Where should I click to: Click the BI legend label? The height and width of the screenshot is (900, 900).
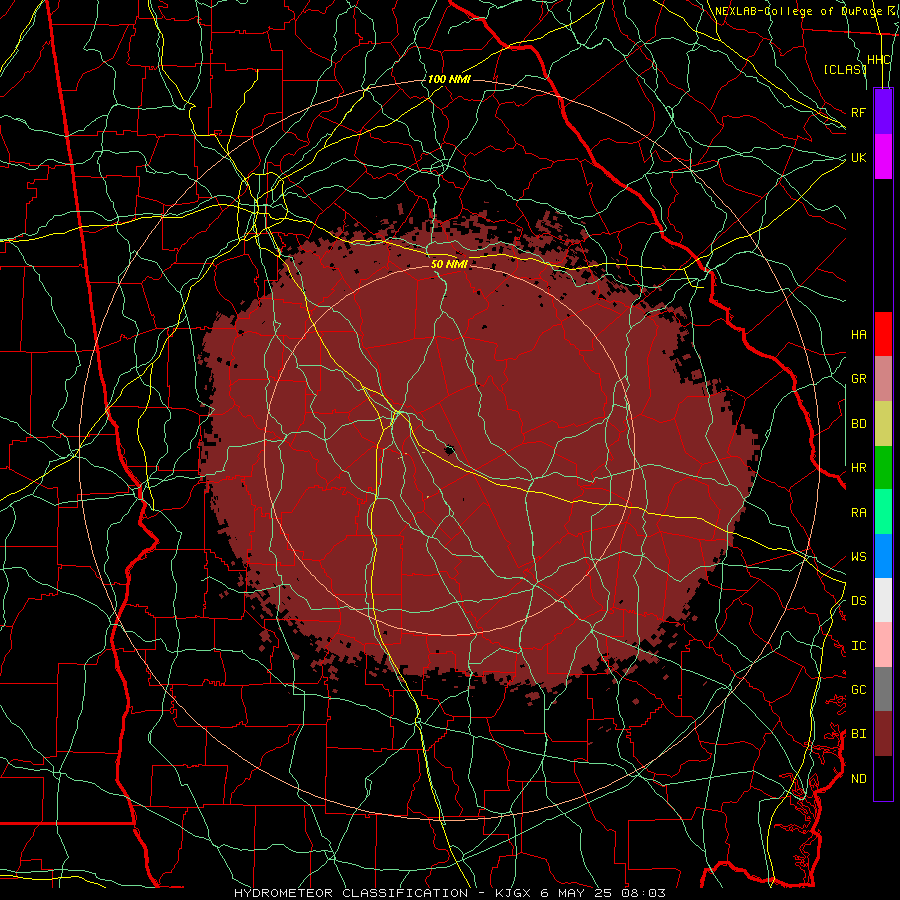859,734
